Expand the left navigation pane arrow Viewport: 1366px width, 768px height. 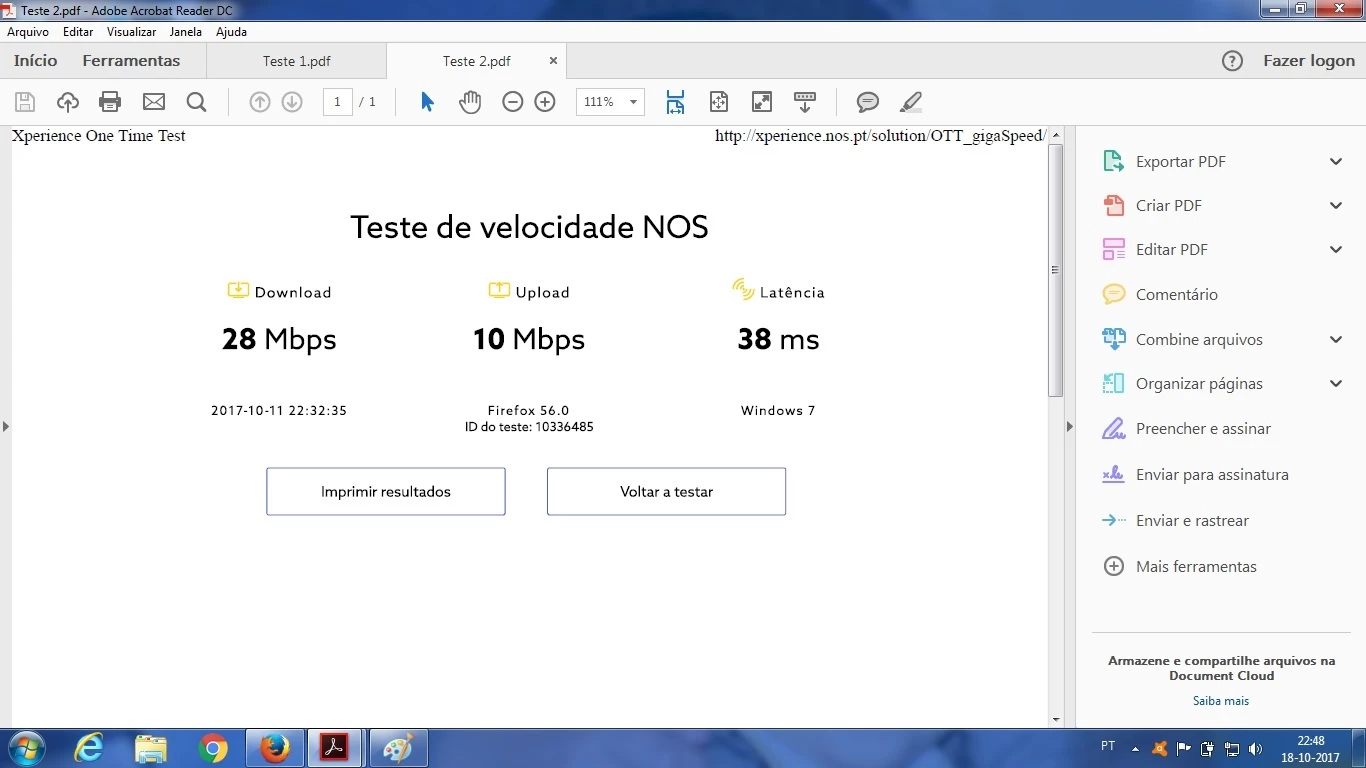5,427
